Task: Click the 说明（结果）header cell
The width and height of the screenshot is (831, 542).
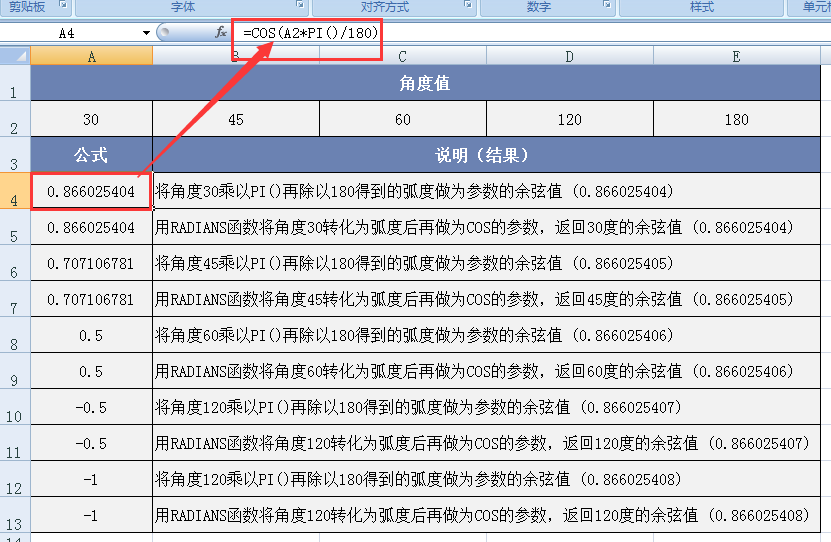Action: coord(487,155)
